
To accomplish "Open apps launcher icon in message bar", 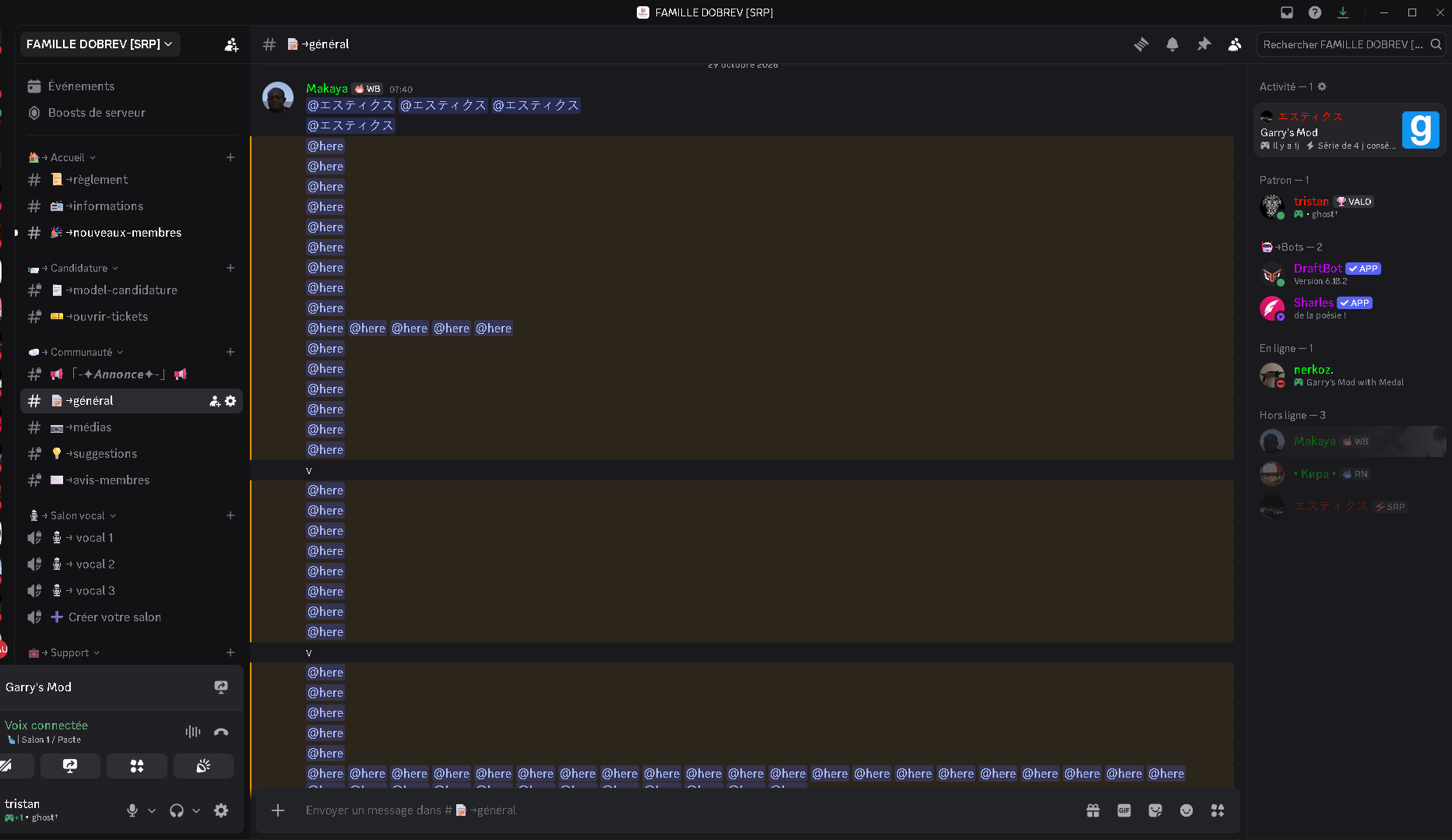I will click(1218, 810).
